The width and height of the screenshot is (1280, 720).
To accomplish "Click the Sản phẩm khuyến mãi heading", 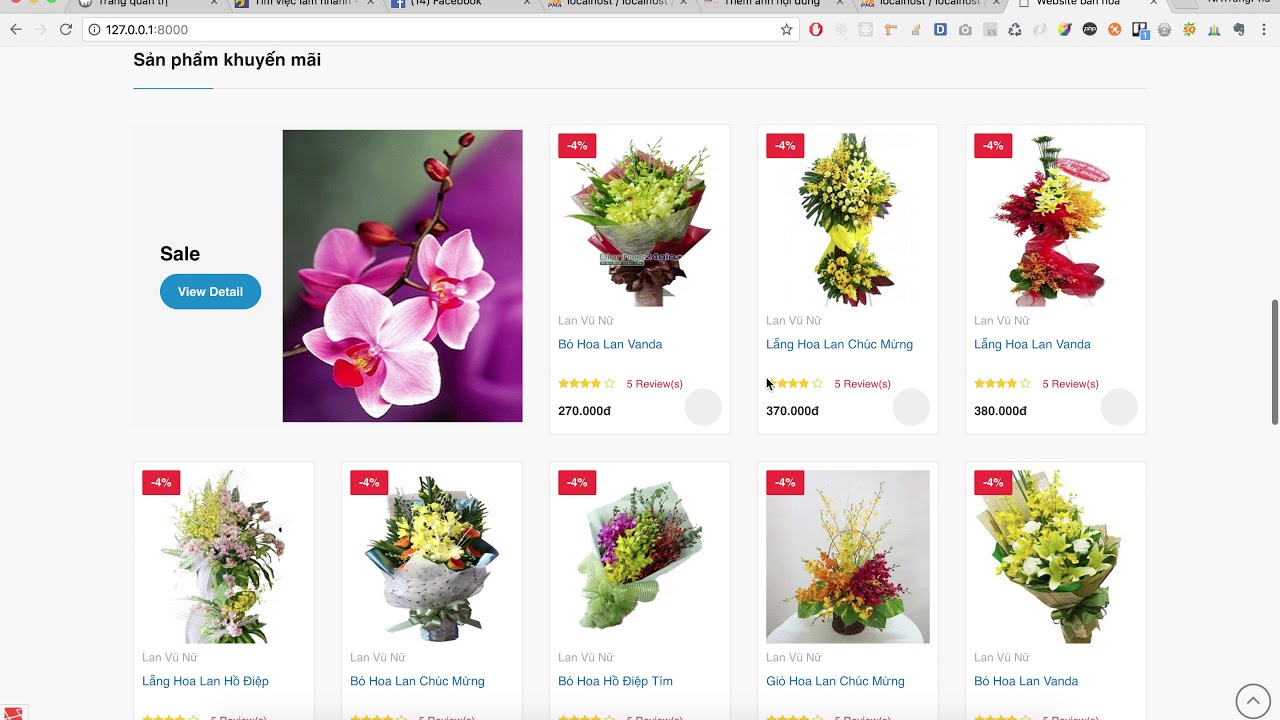I will (227, 60).
